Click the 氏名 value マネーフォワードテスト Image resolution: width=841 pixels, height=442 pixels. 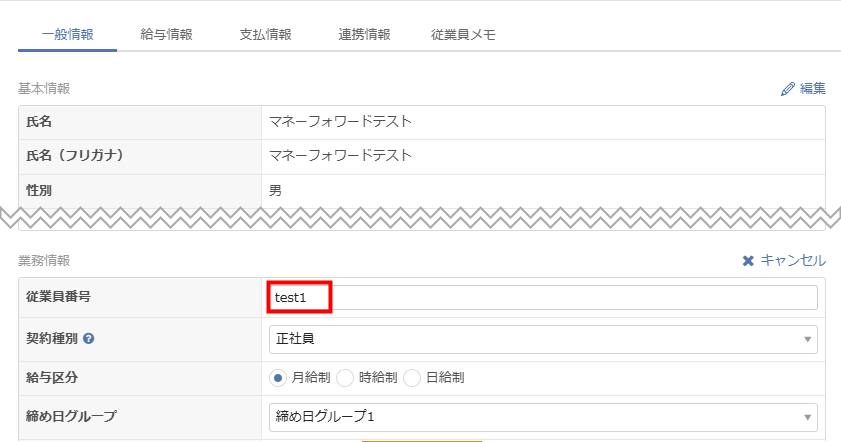341,122
